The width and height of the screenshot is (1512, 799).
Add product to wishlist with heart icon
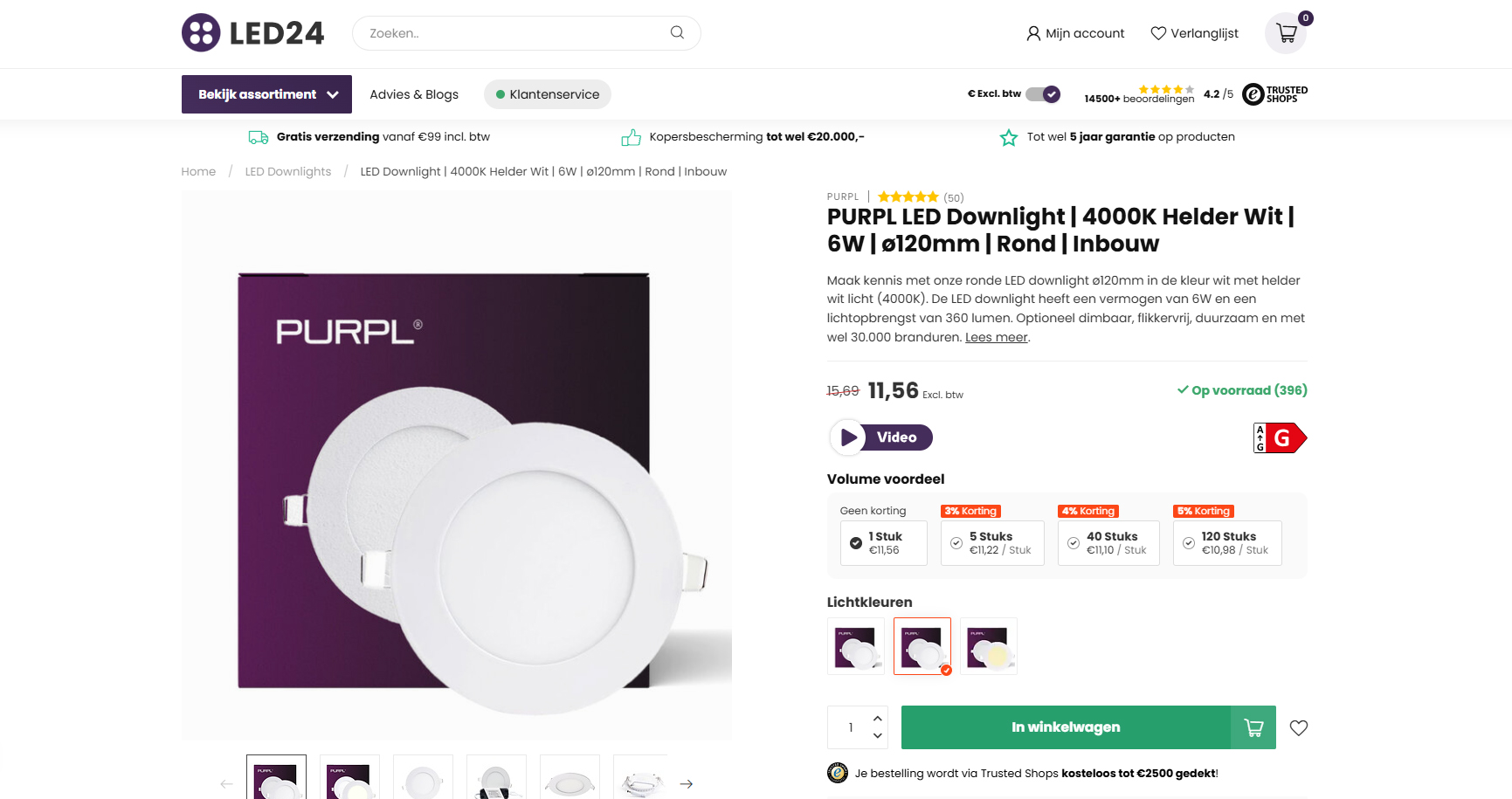click(1299, 727)
